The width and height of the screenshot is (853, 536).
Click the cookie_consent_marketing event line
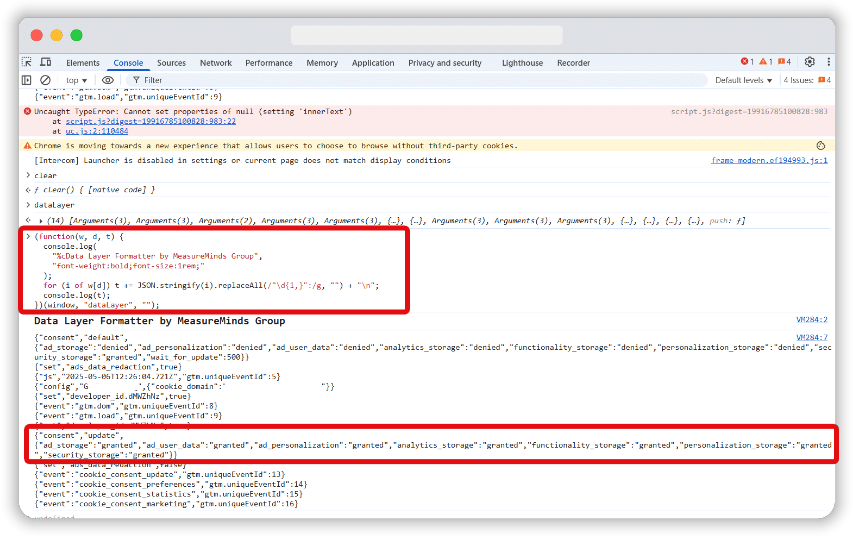coord(166,504)
